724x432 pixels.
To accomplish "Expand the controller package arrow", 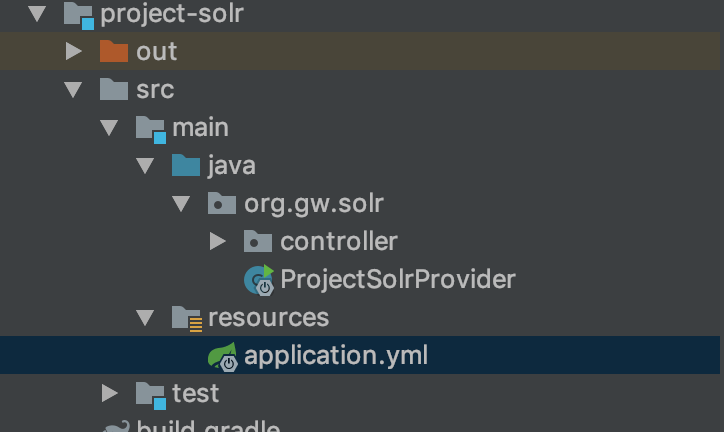I will click(x=218, y=241).
